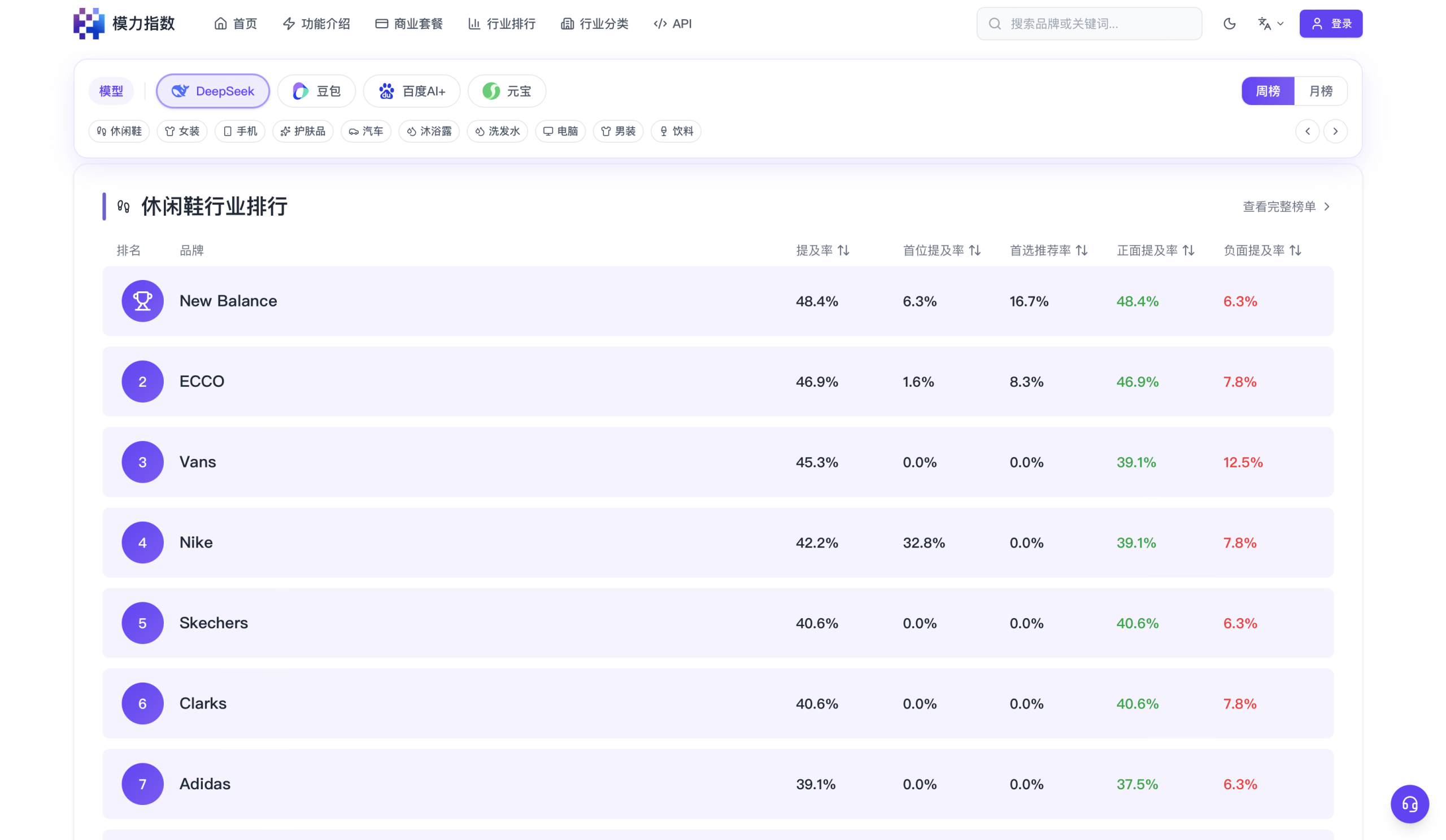This screenshot has height=840, width=1446.
Task: Toggle dark mode moon icon
Action: pos(1229,24)
